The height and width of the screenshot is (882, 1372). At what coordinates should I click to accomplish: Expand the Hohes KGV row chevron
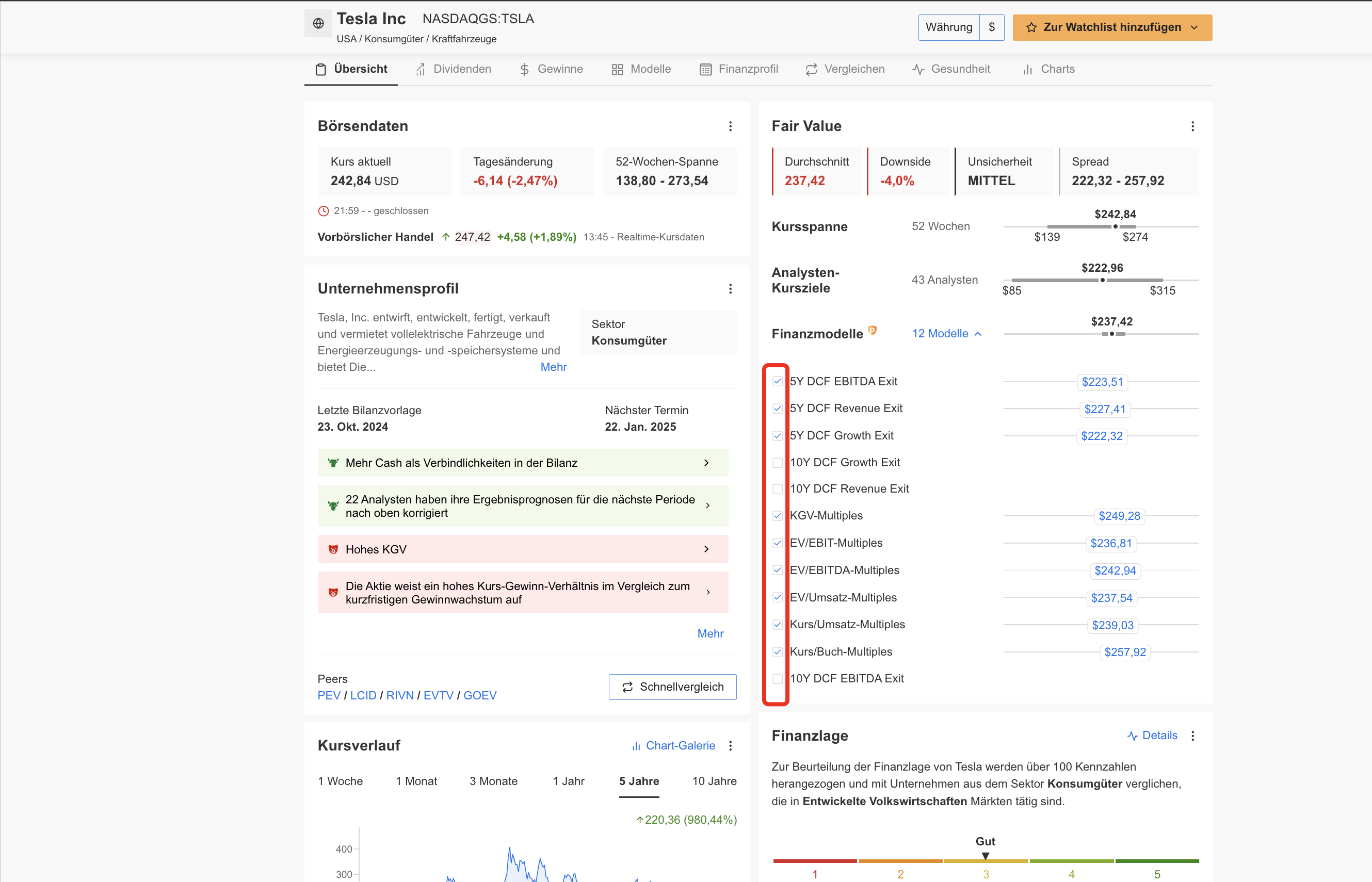(706, 549)
